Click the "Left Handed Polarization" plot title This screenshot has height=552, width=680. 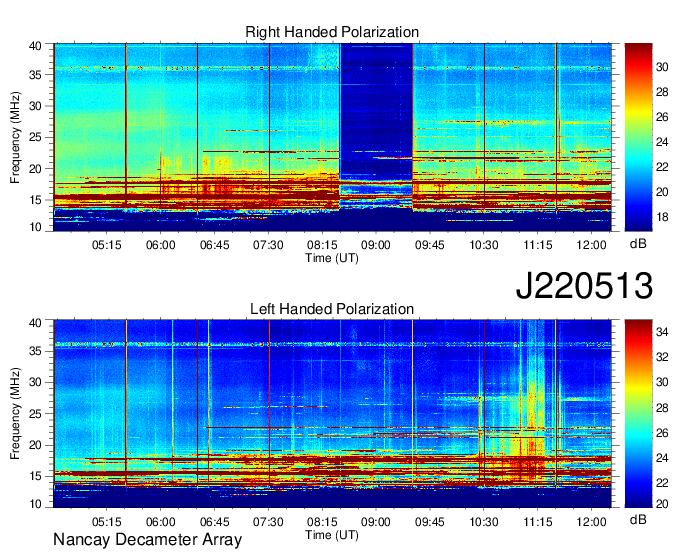pos(332,309)
